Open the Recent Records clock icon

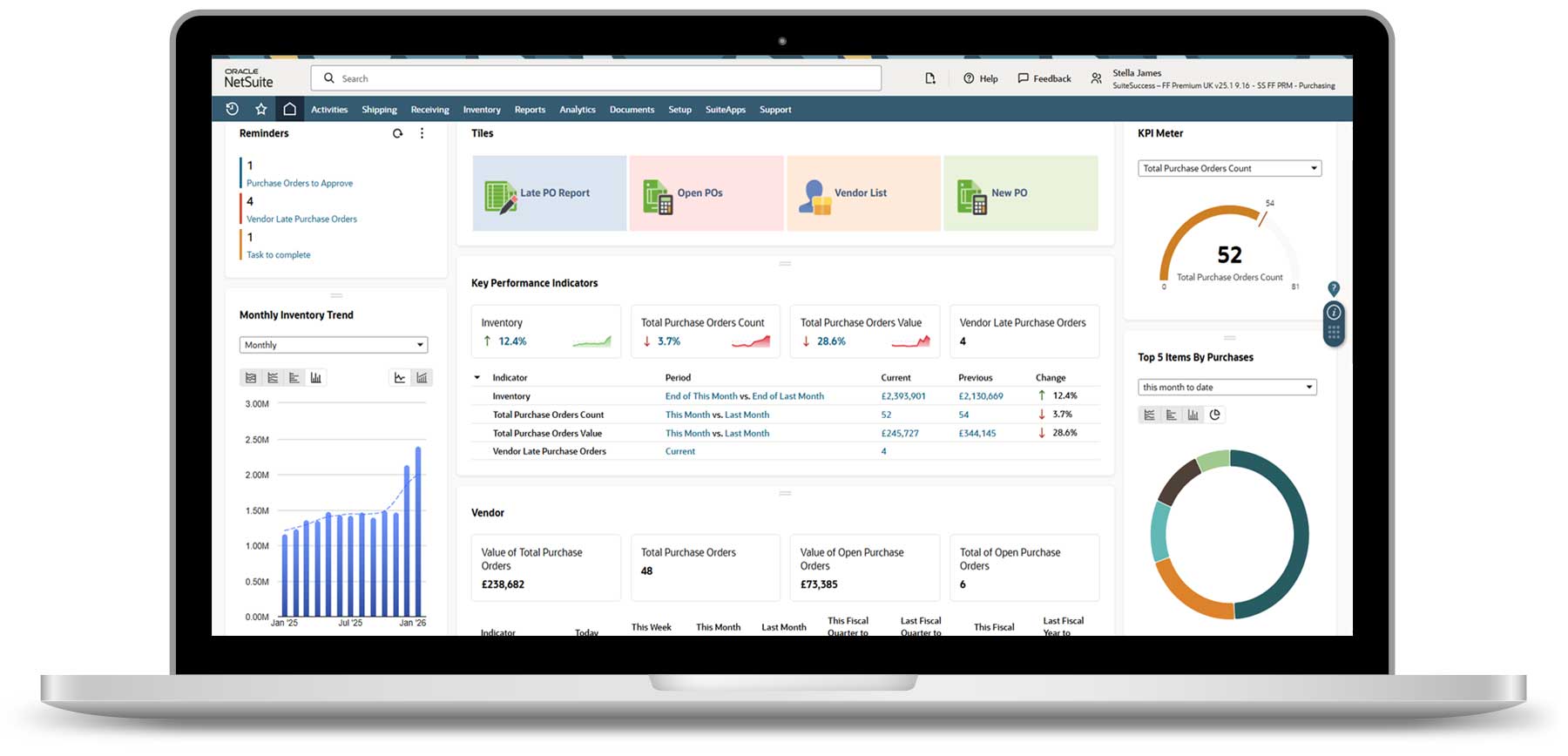(232, 109)
